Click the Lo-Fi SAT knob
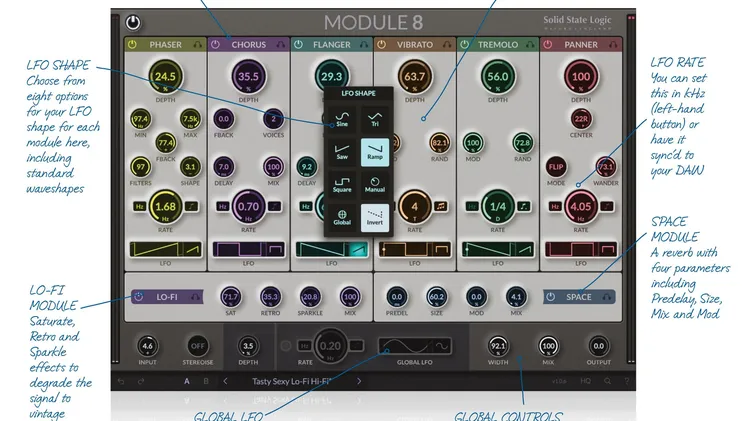Image resolution: width=750 pixels, height=421 pixels. point(231,297)
